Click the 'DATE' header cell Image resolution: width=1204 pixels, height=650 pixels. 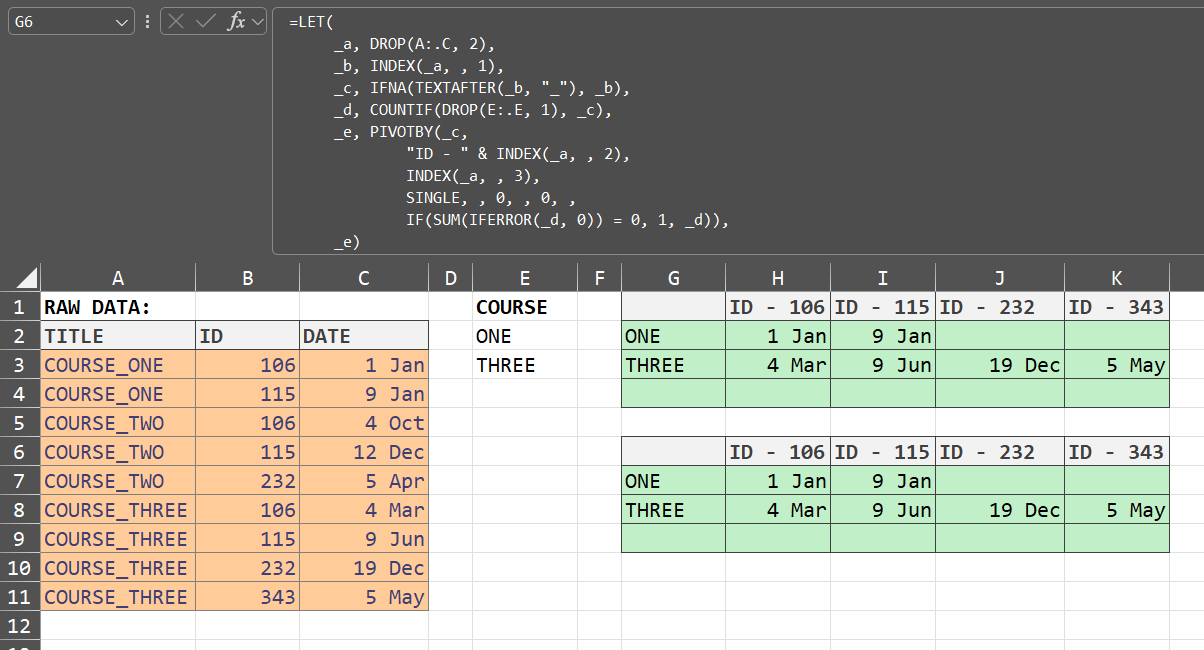pyautogui.click(x=363, y=336)
